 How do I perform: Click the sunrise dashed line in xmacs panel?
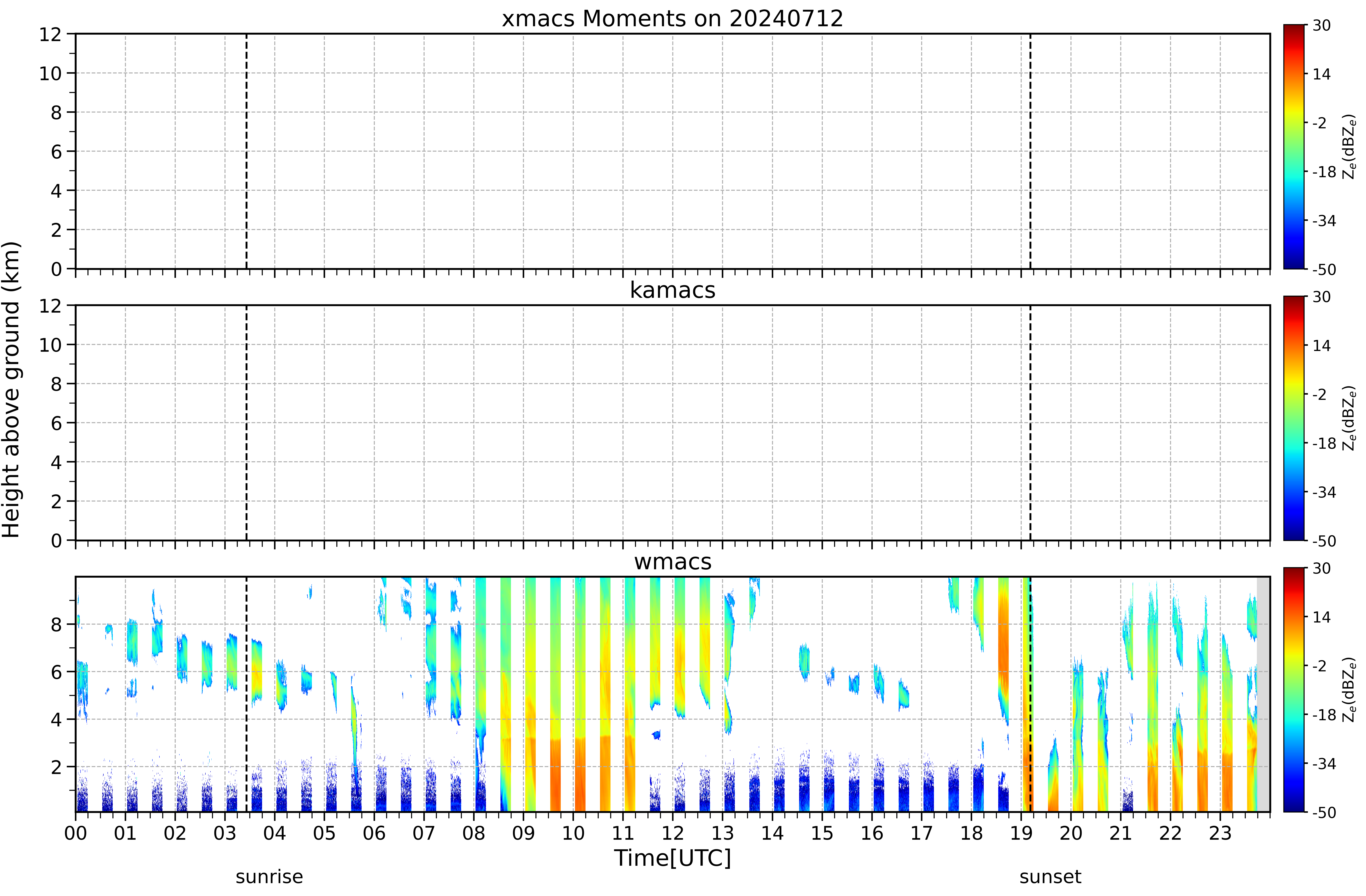[247, 151]
